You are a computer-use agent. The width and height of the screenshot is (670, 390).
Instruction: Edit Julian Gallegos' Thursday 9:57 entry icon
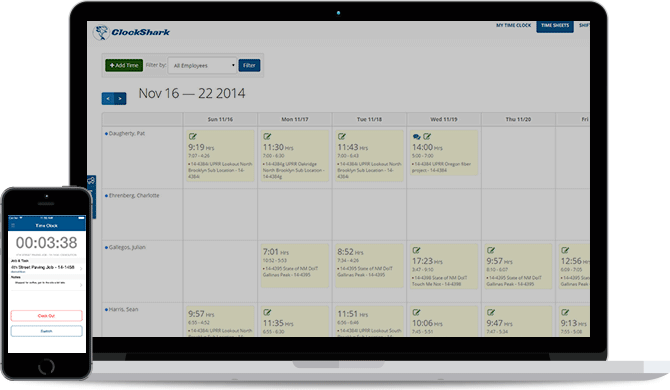tap(491, 250)
